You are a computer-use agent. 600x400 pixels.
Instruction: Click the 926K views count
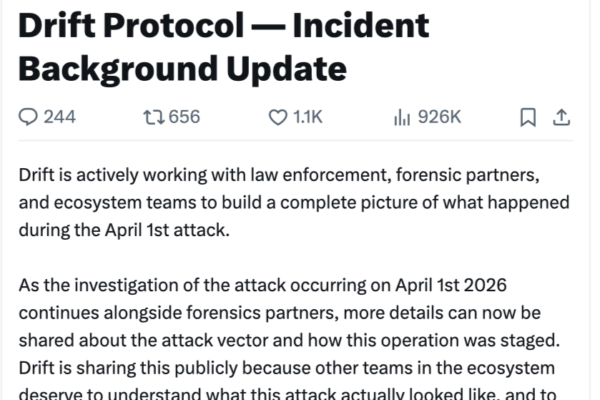pyautogui.click(x=439, y=117)
